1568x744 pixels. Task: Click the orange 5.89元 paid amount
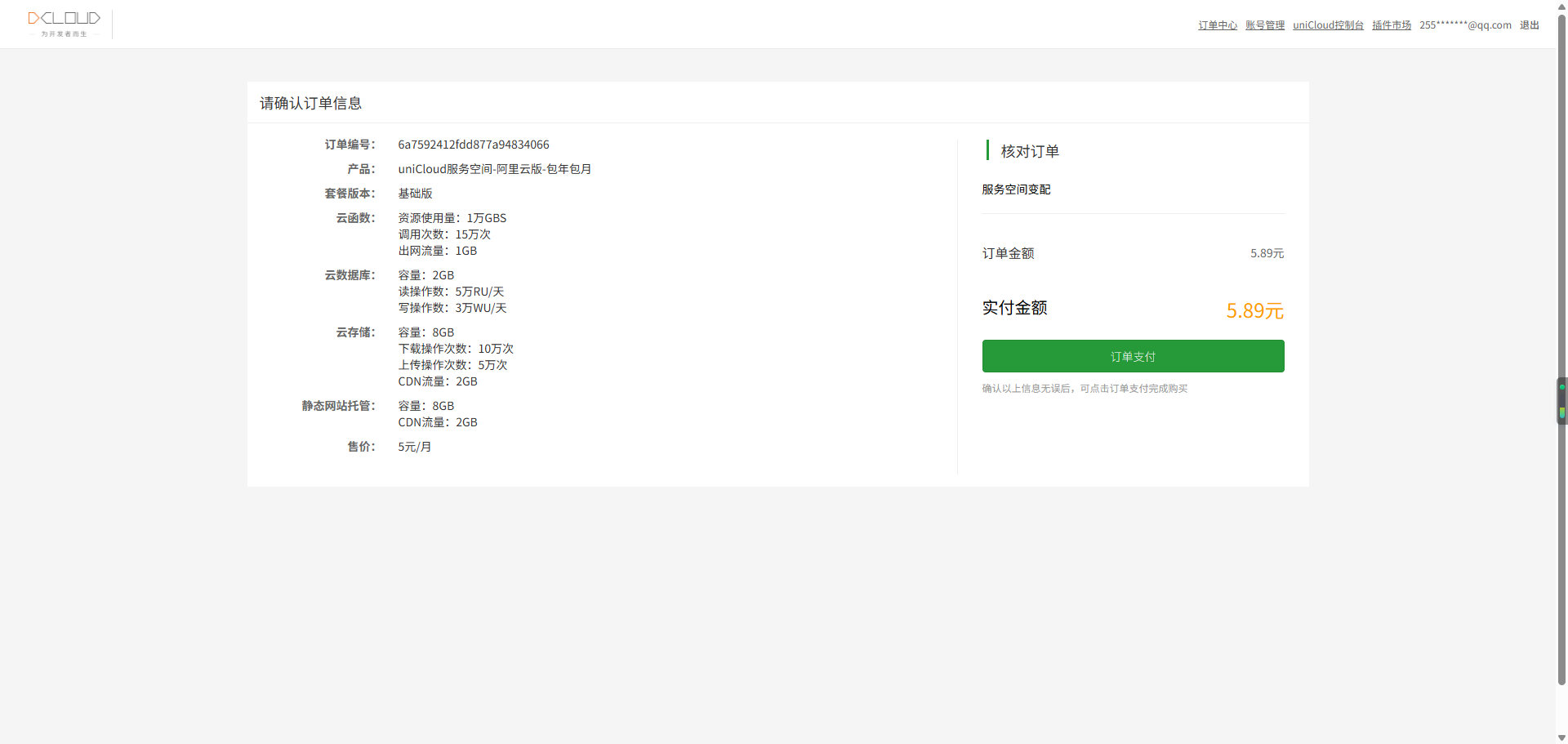pos(1255,310)
